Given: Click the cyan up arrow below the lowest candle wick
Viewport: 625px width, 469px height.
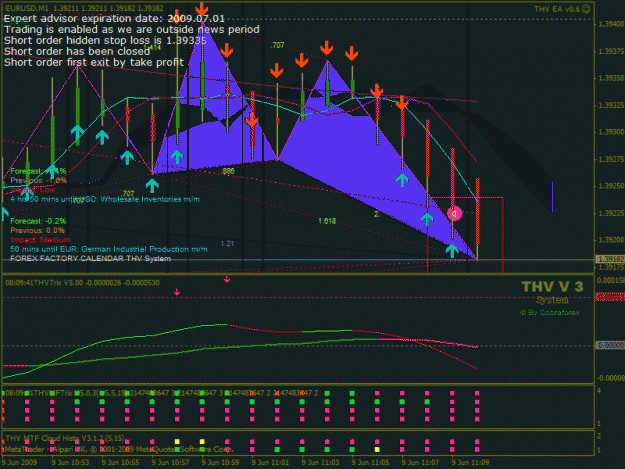Looking at the screenshot, I should click(452, 251).
